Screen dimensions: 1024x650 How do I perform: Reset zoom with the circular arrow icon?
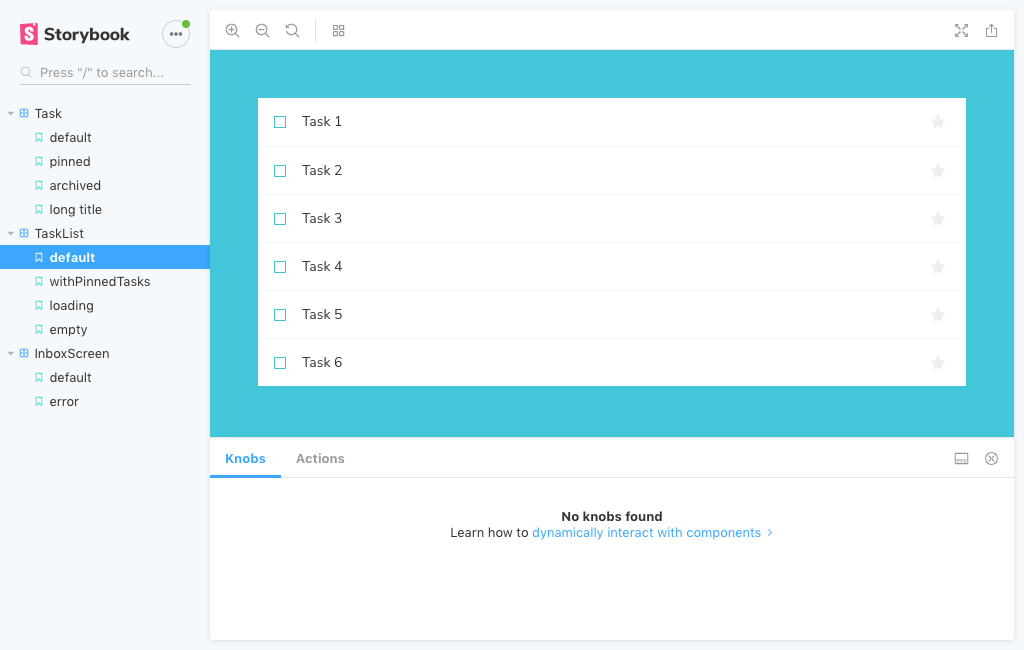coord(293,31)
